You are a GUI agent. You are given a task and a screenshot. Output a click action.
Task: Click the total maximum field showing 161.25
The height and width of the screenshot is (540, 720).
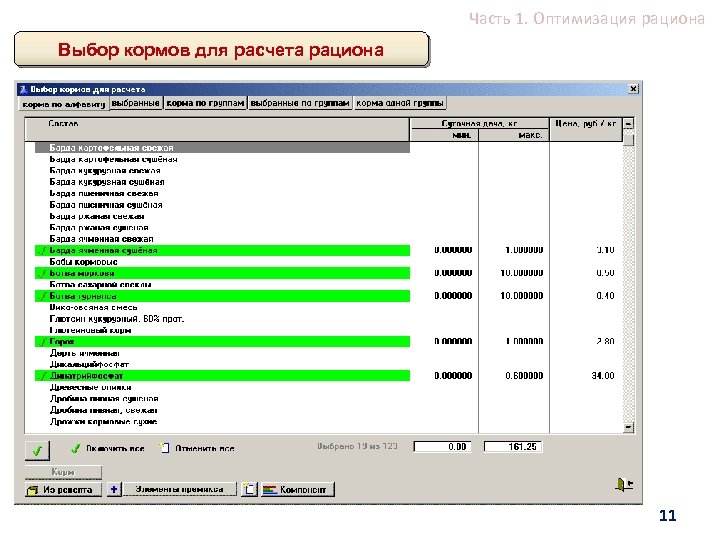point(513,447)
